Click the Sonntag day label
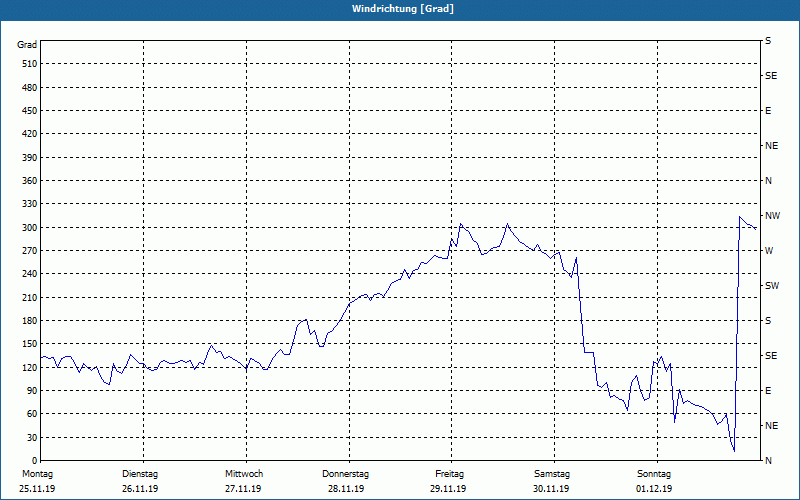Viewport: 800px width, 500px height. [x=654, y=474]
